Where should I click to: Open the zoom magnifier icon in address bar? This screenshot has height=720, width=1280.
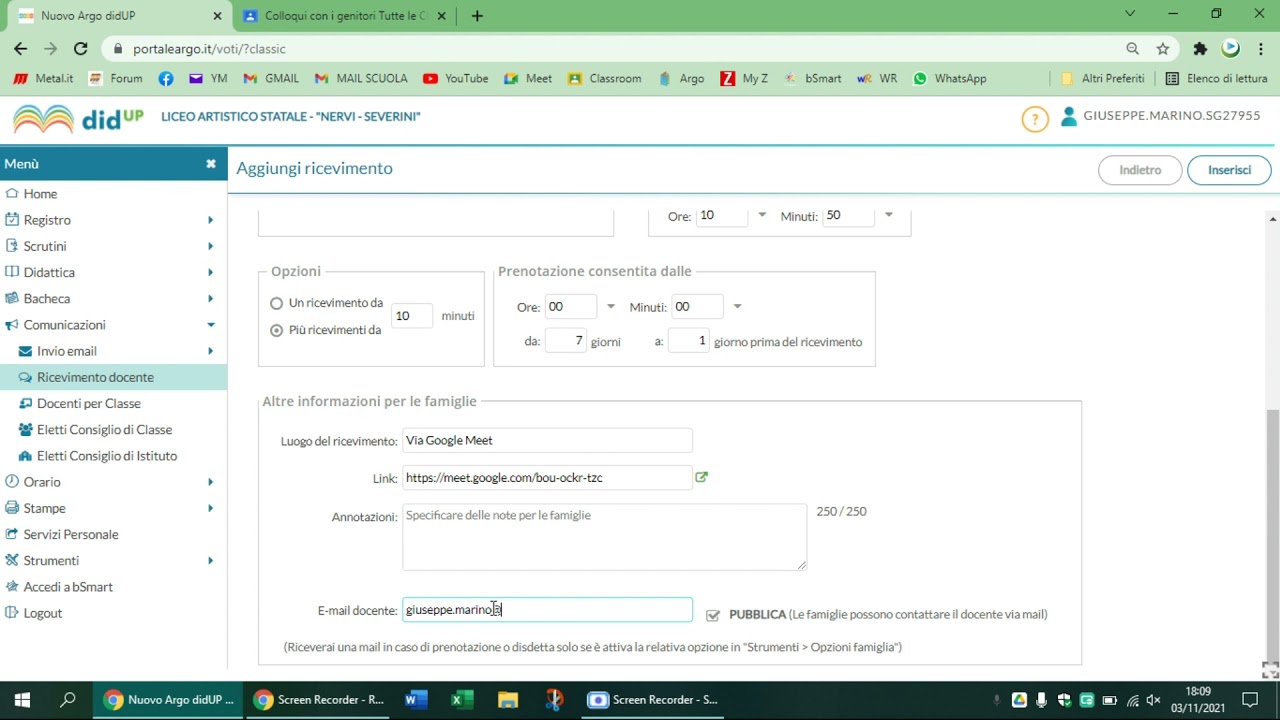tap(1132, 48)
